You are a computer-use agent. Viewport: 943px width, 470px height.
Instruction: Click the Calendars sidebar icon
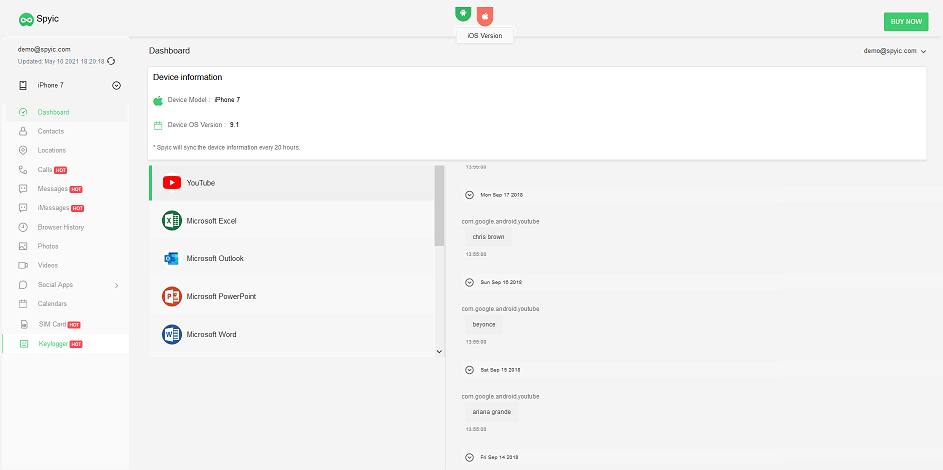(x=23, y=304)
